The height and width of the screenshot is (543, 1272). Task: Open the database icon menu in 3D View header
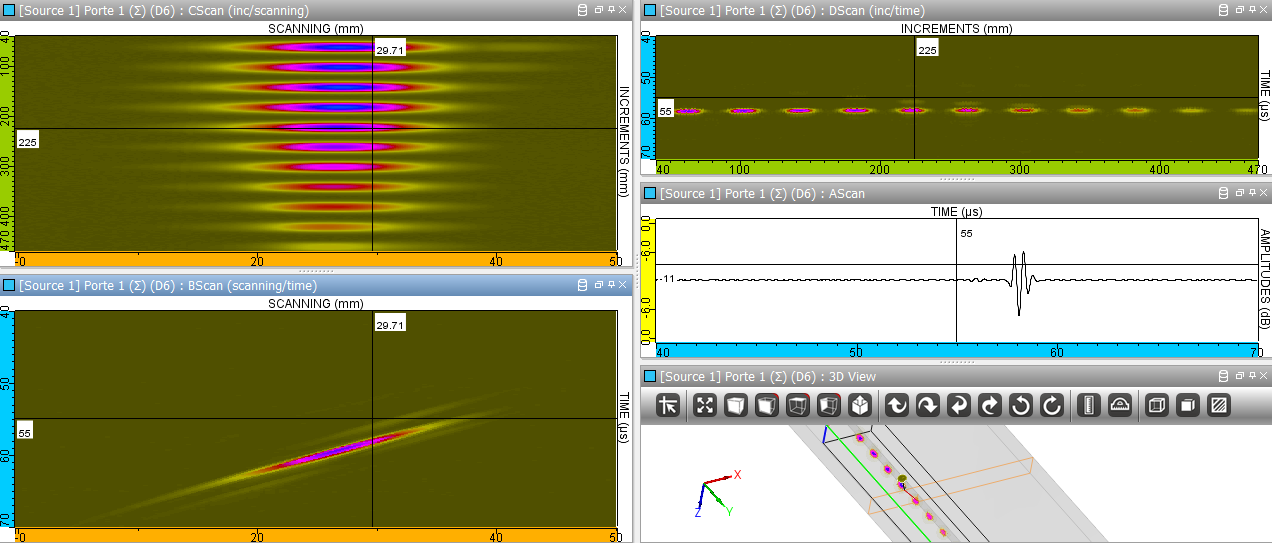click(x=1223, y=376)
